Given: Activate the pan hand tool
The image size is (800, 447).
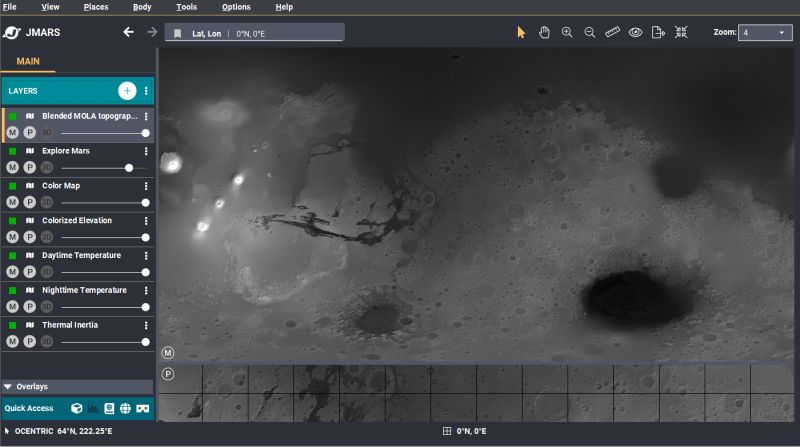Looking at the screenshot, I should pyautogui.click(x=544, y=33).
